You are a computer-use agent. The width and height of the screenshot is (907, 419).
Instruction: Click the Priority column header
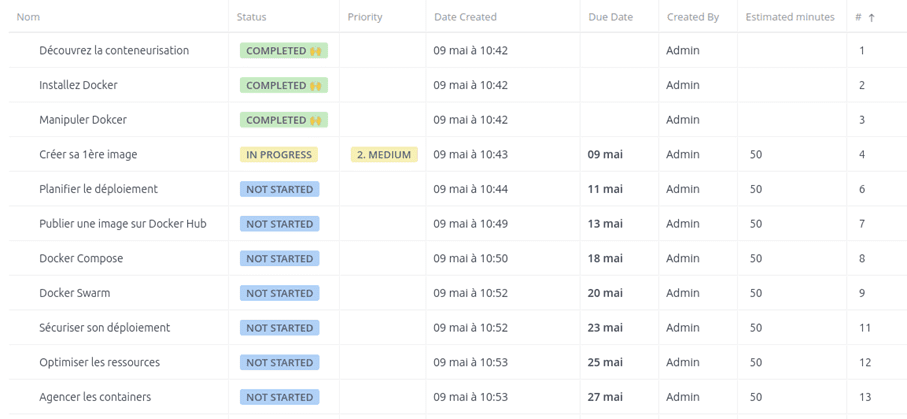coord(365,17)
